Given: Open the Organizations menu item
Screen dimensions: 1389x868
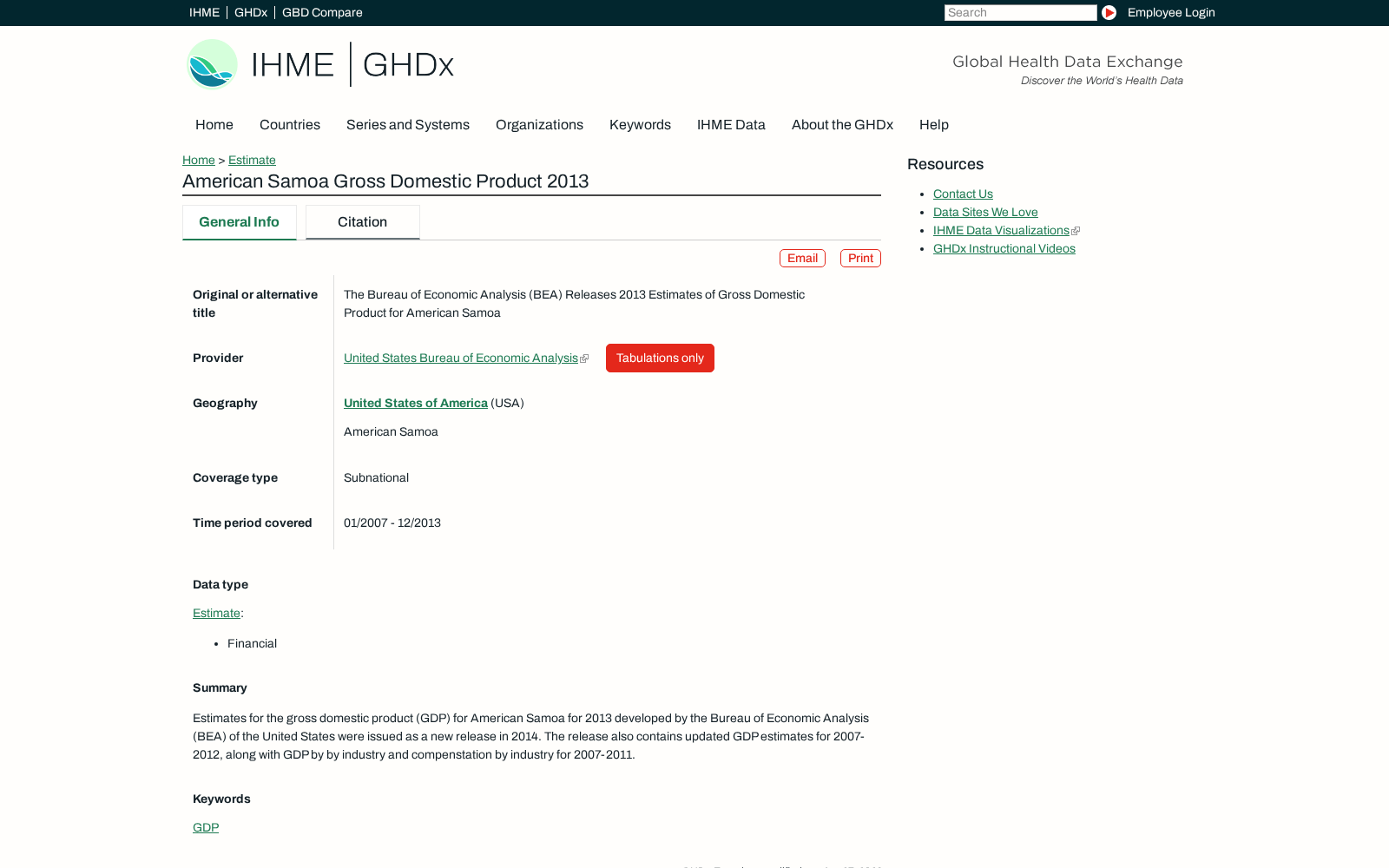Looking at the screenshot, I should (539, 125).
